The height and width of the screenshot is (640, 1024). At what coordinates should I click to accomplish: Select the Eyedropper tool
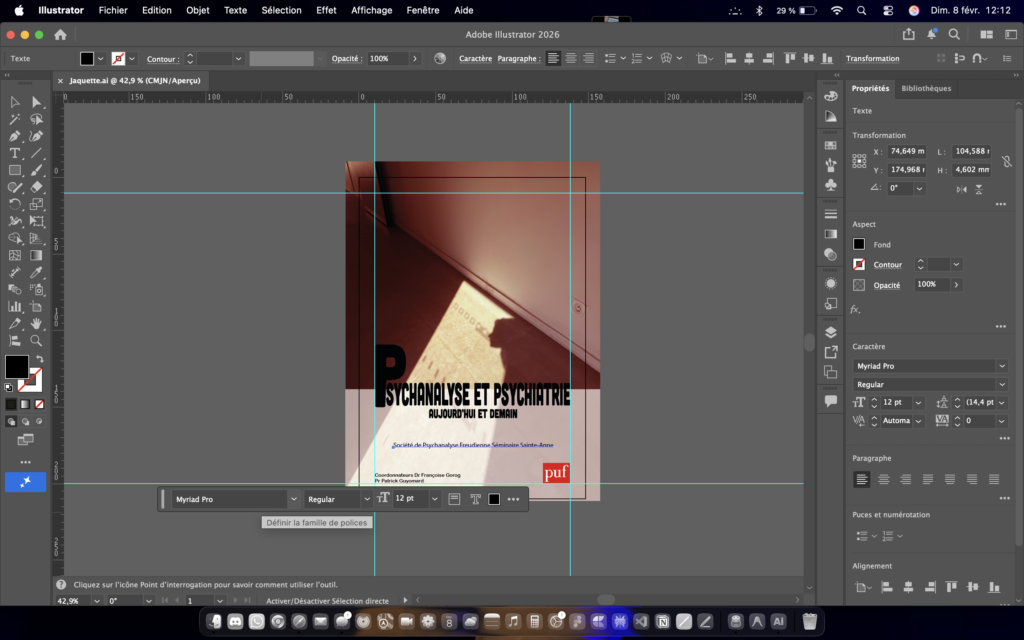tap(37, 272)
